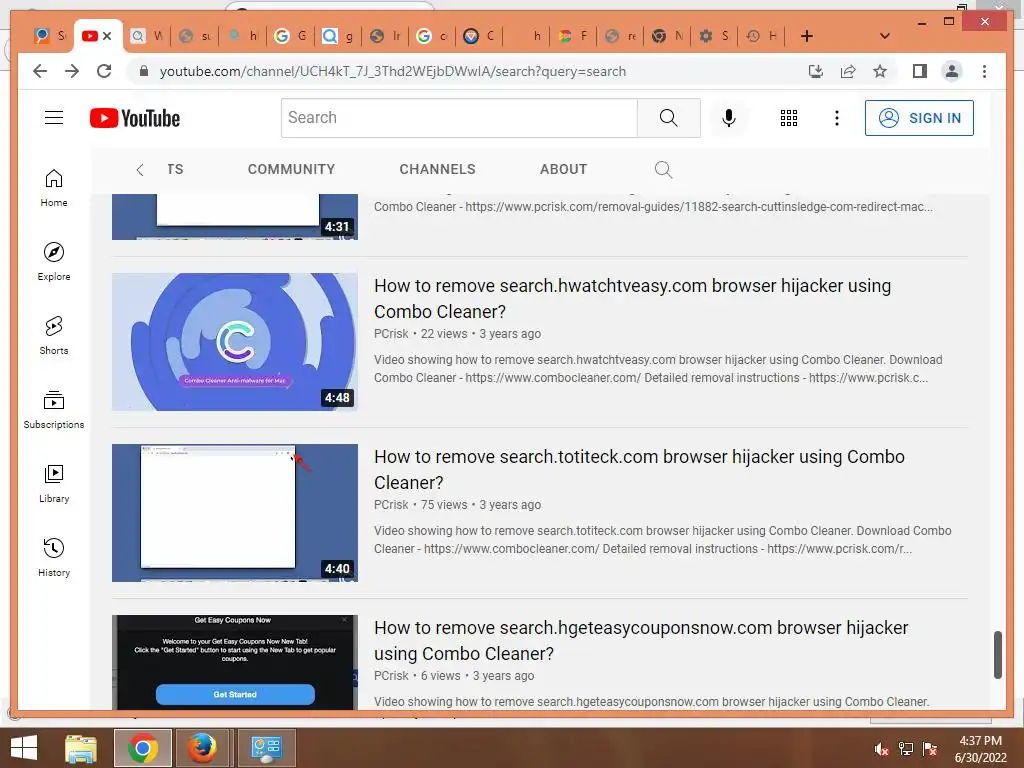The image size is (1024, 768).
Task: Open Firefox from taskbar
Action: [202, 748]
